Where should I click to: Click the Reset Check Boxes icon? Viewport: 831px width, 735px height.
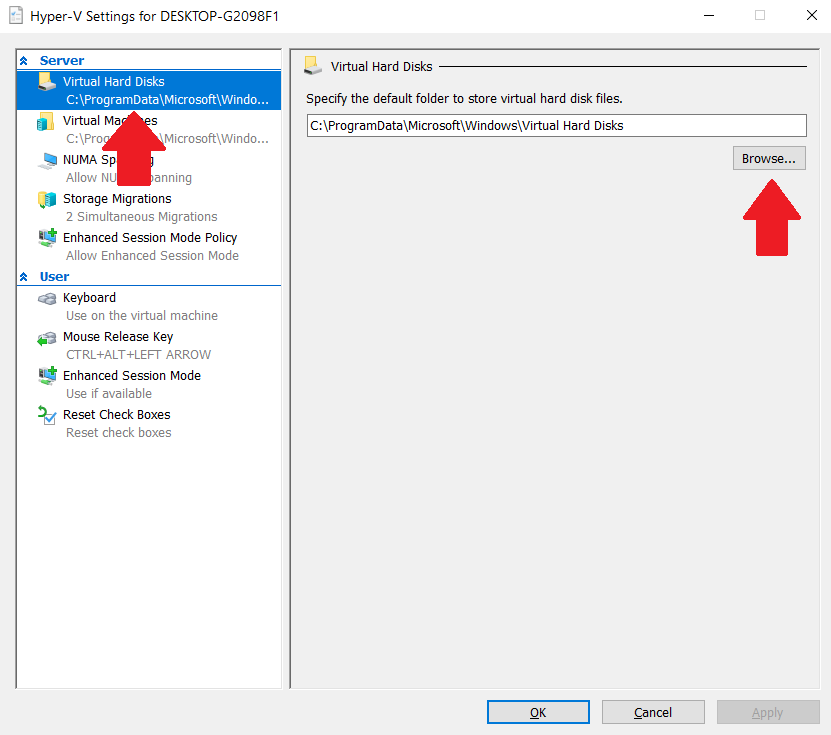point(47,415)
